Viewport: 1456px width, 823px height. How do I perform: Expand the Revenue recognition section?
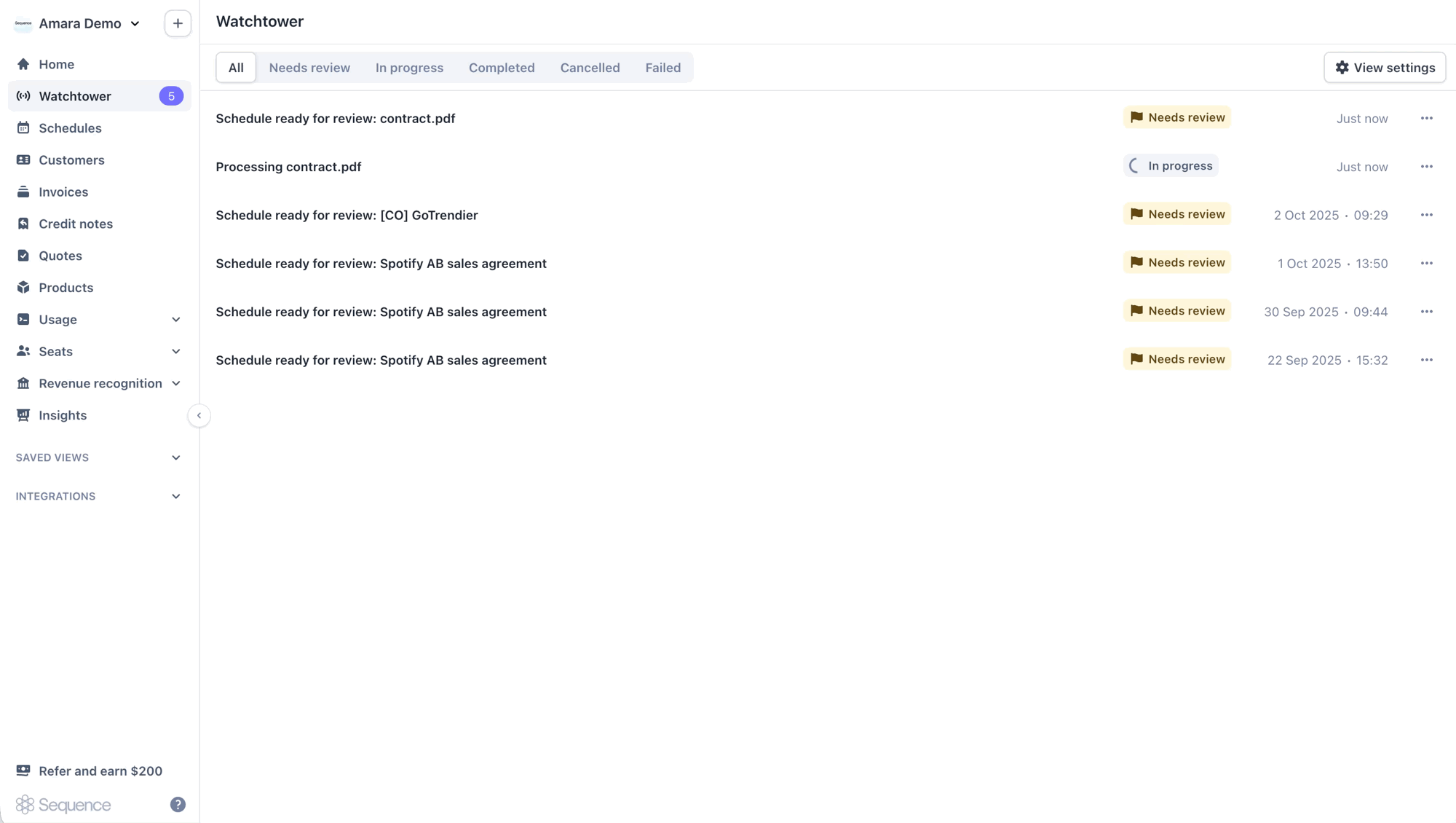coord(176,383)
